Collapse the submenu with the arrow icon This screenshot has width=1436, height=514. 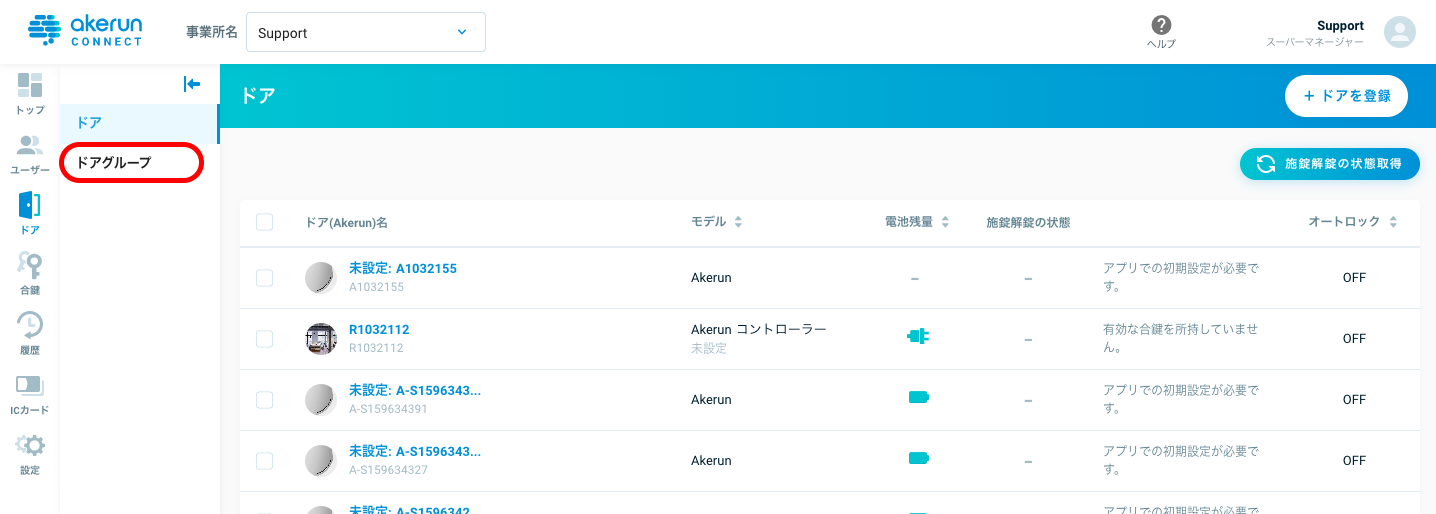[x=192, y=85]
